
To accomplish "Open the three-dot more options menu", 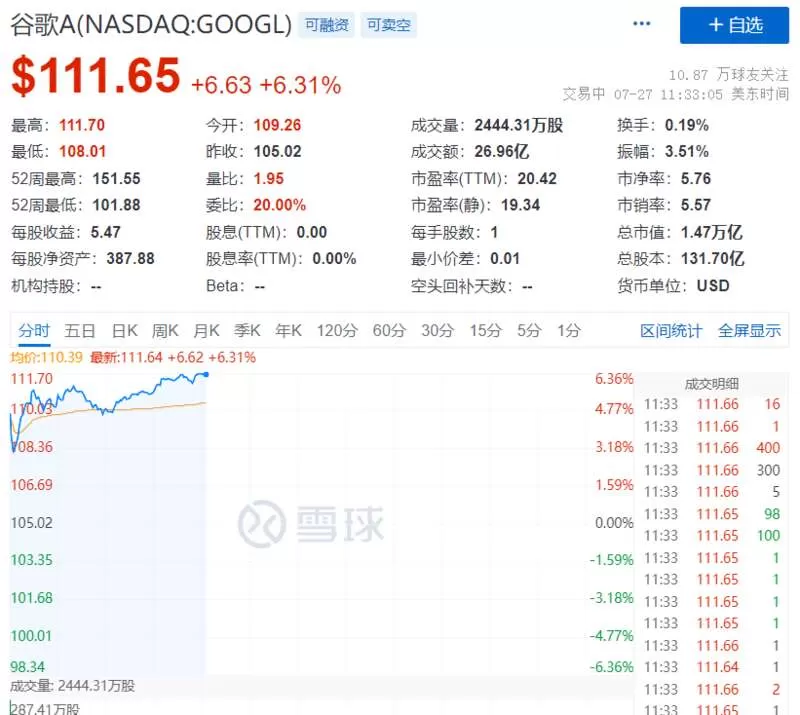I will tap(641, 23).
